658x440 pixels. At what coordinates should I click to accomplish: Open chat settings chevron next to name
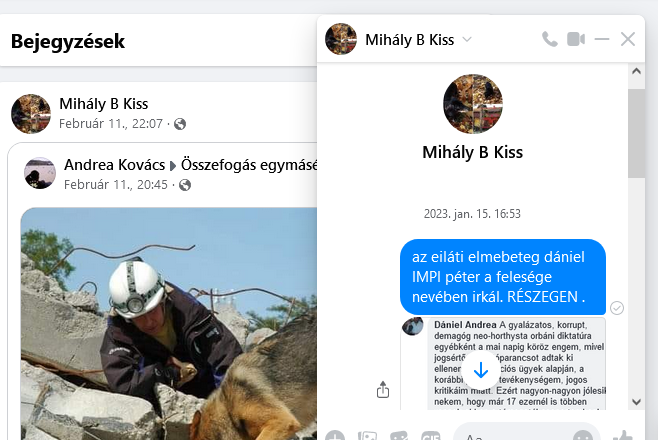pyautogui.click(x=467, y=40)
